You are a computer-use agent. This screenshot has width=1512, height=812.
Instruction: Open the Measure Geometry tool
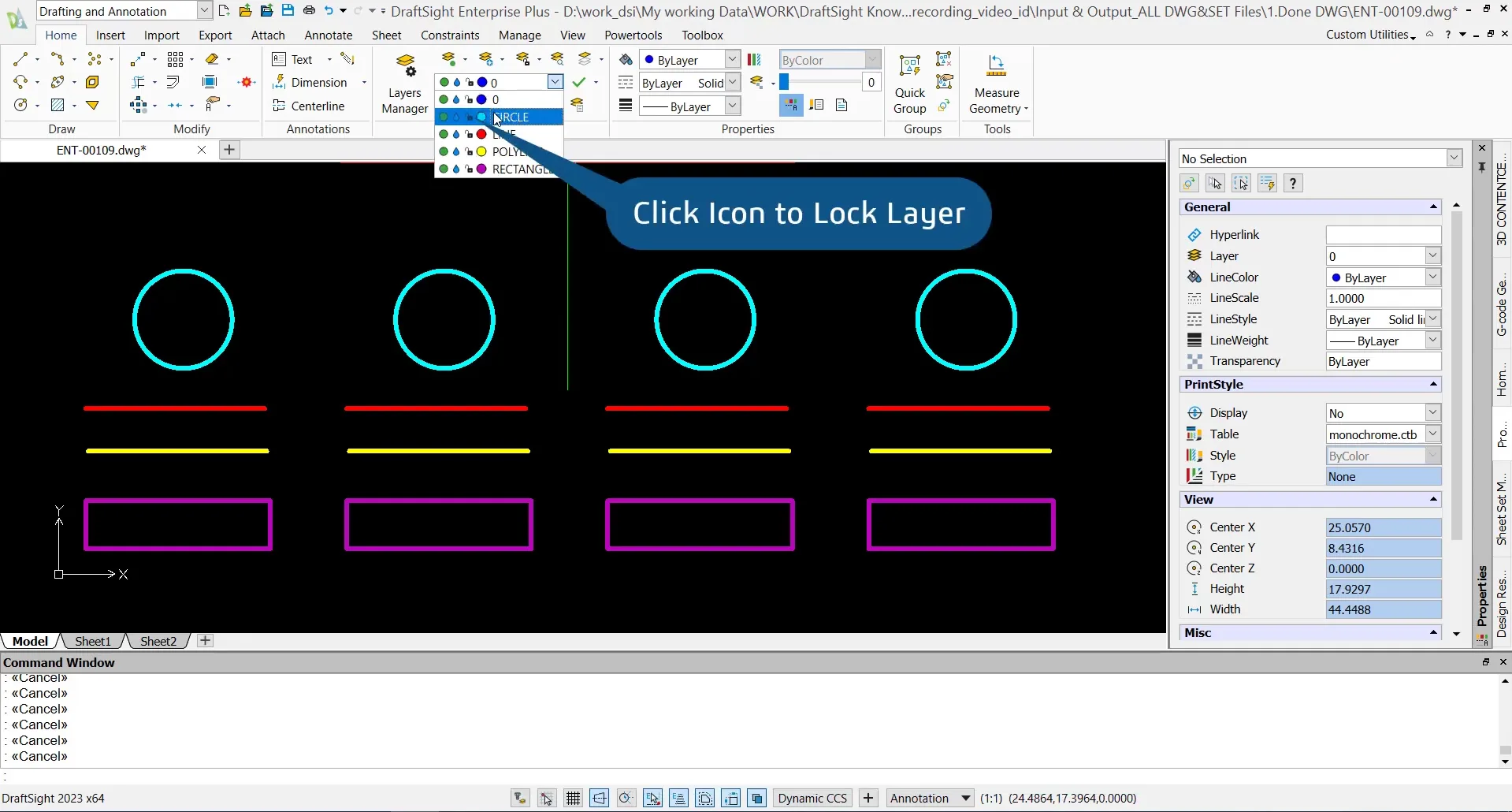point(997,84)
